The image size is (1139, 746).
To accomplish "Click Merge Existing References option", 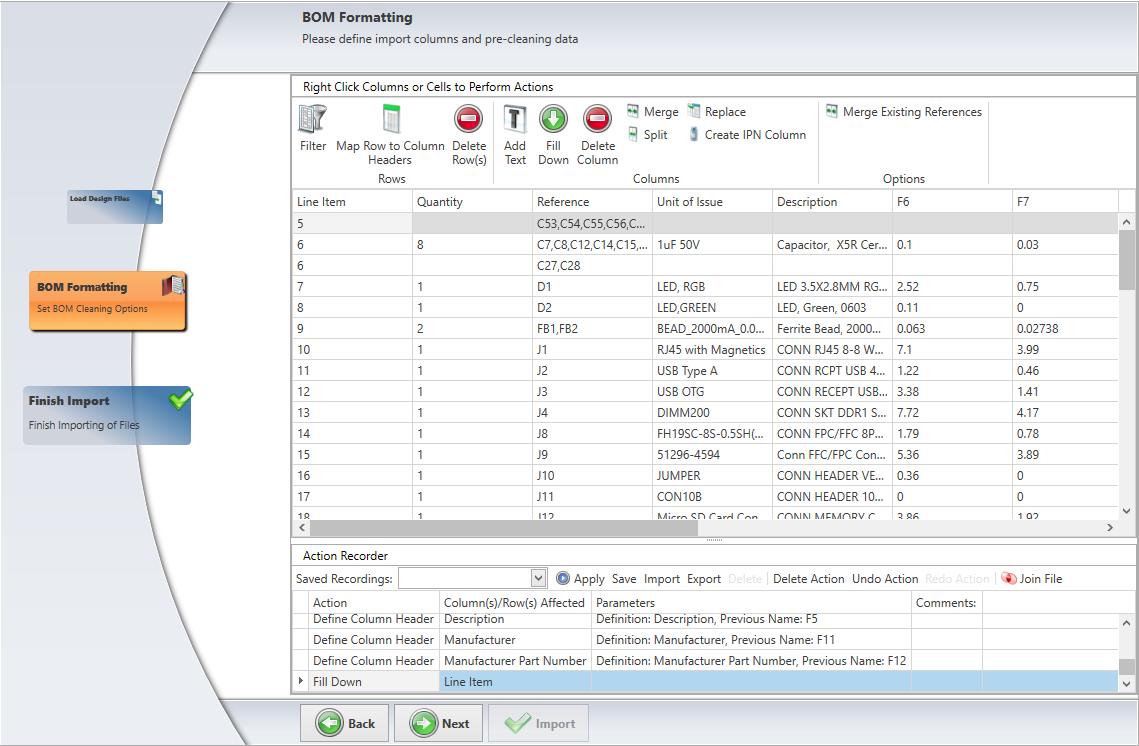I will (903, 112).
